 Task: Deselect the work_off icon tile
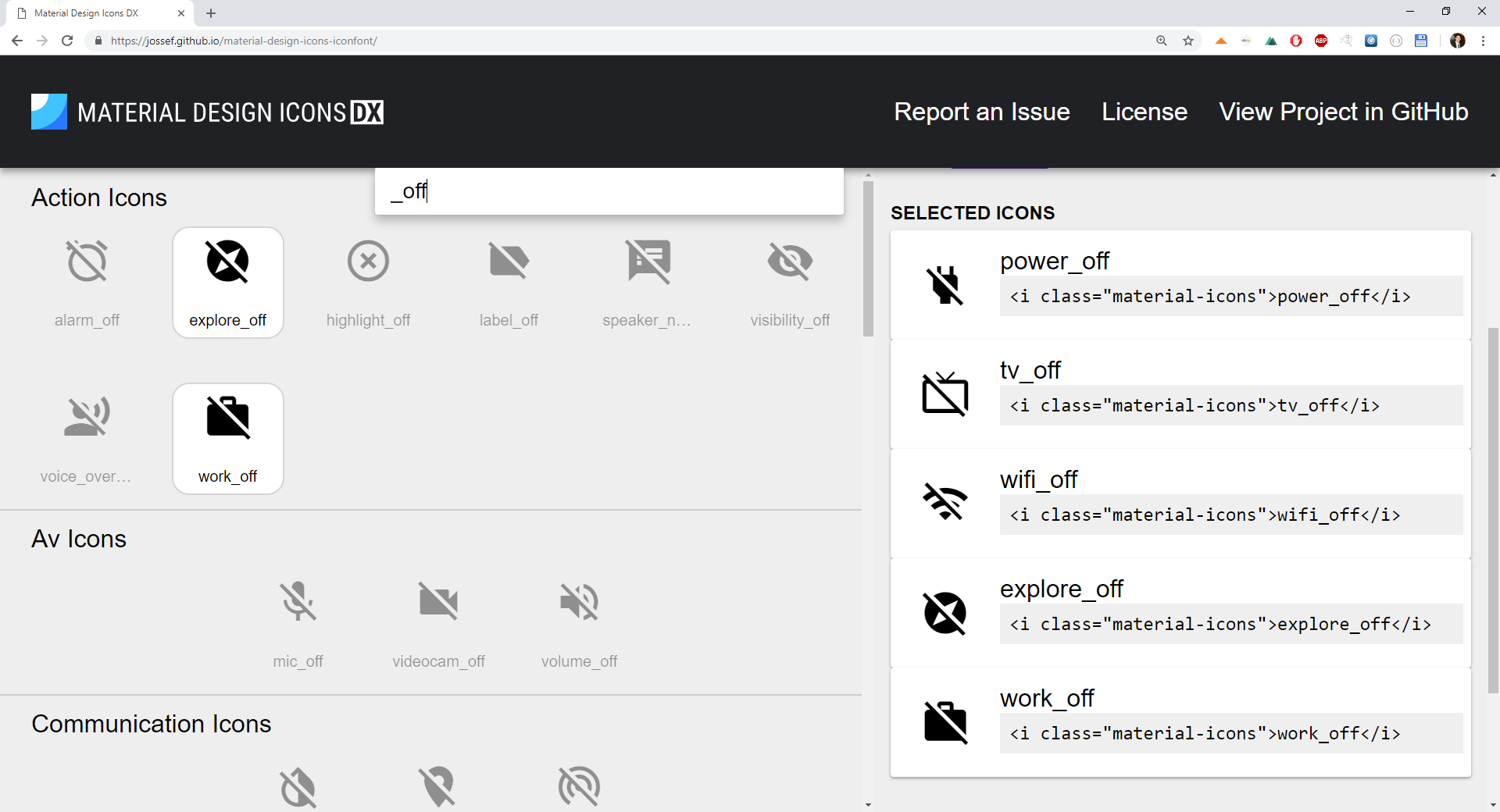(227, 439)
